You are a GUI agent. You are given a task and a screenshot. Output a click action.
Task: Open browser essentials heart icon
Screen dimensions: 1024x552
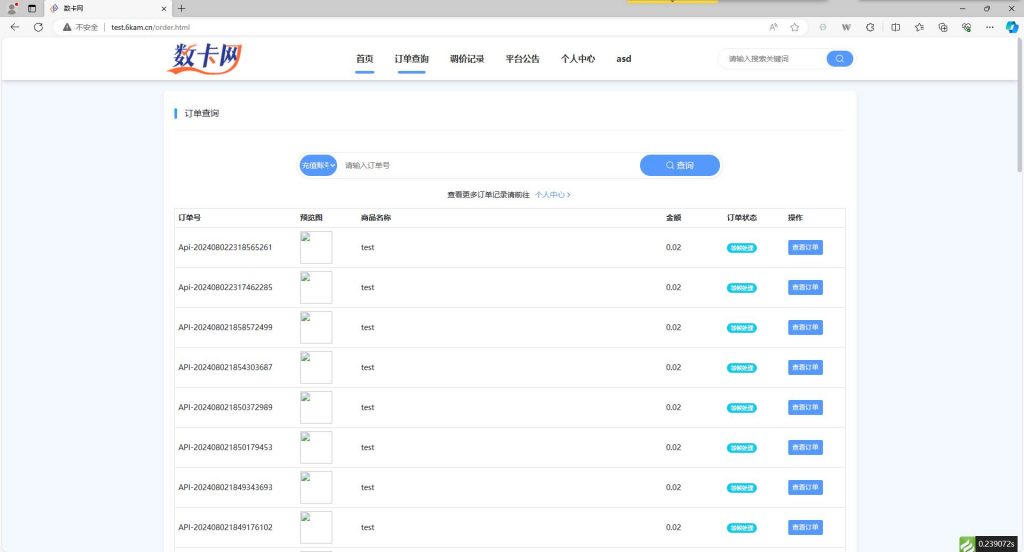pos(966,27)
